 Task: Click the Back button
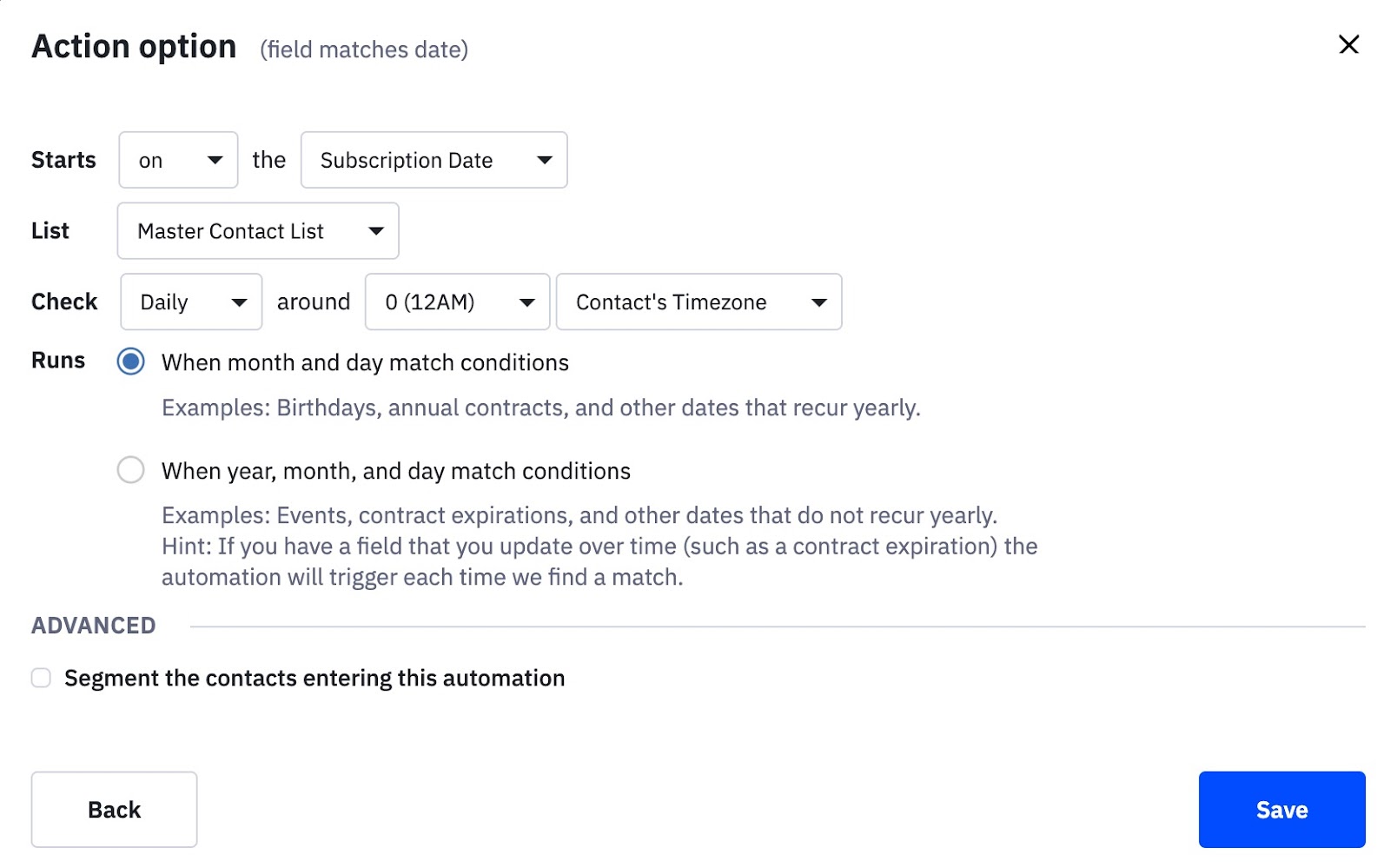114,809
